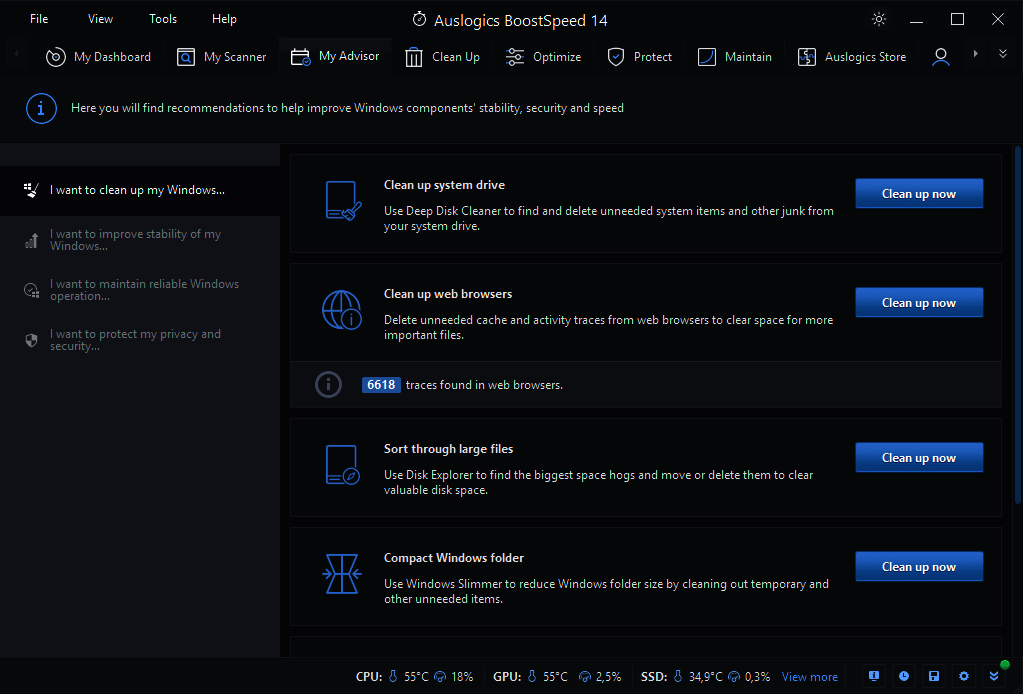Select I want to protect my privacy
1023x694 pixels.
click(x=135, y=340)
